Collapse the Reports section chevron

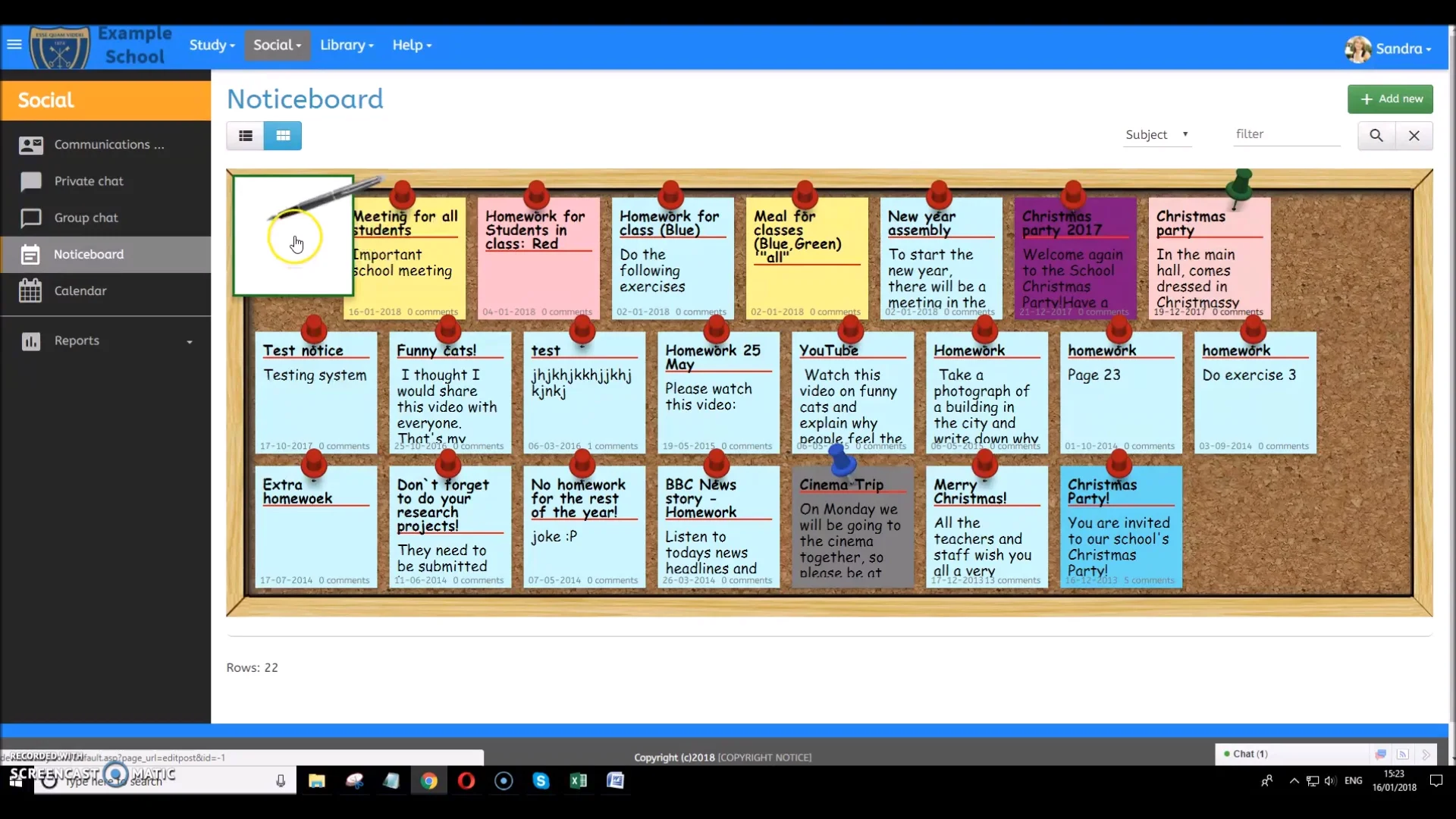(x=190, y=340)
